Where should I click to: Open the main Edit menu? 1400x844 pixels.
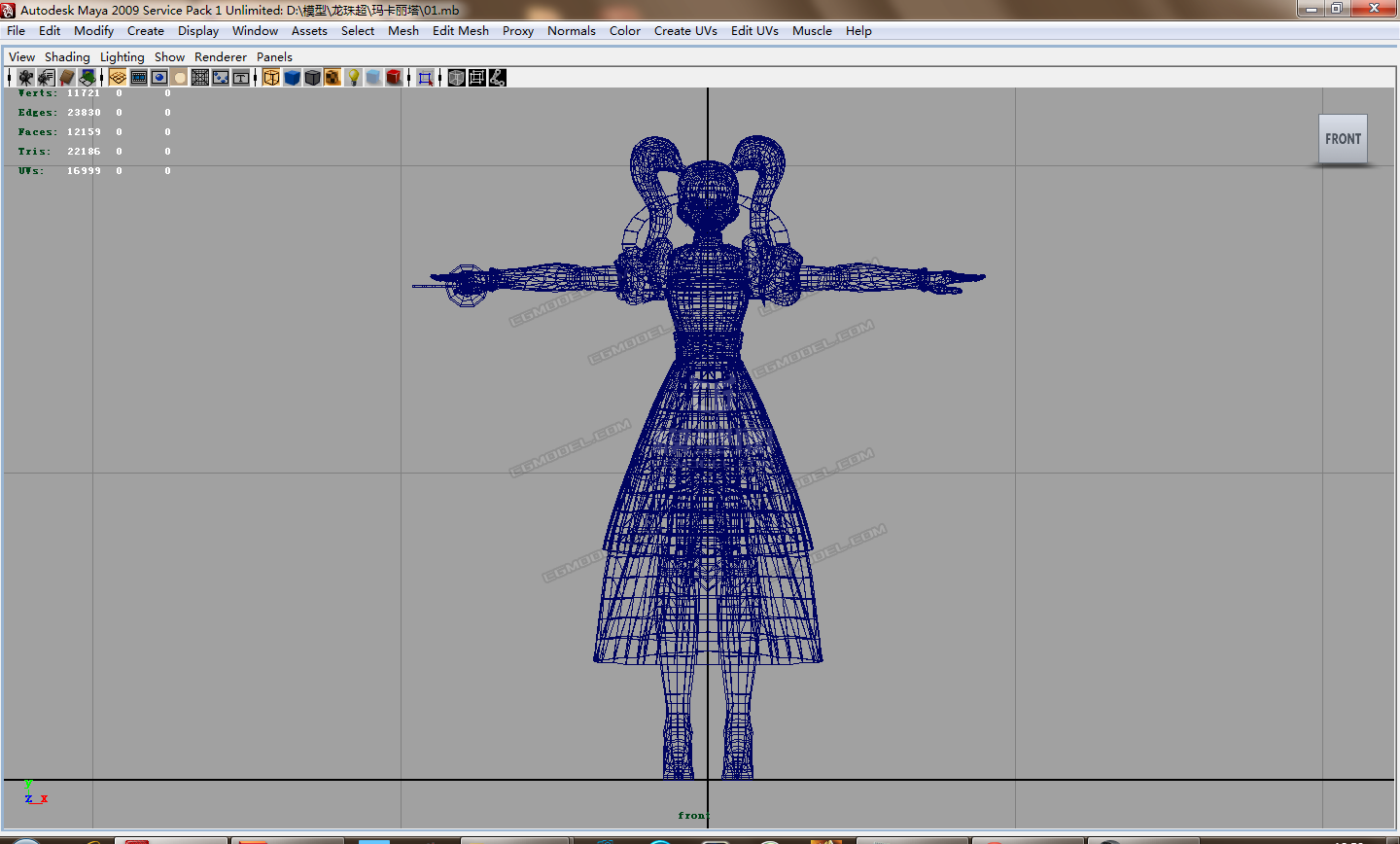coord(50,30)
